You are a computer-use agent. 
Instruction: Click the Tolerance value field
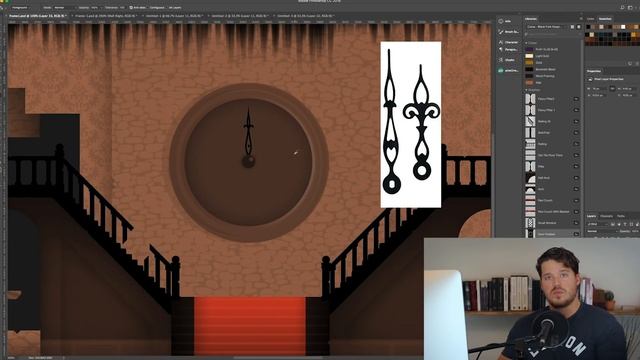pyautogui.click(x=122, y=8)
